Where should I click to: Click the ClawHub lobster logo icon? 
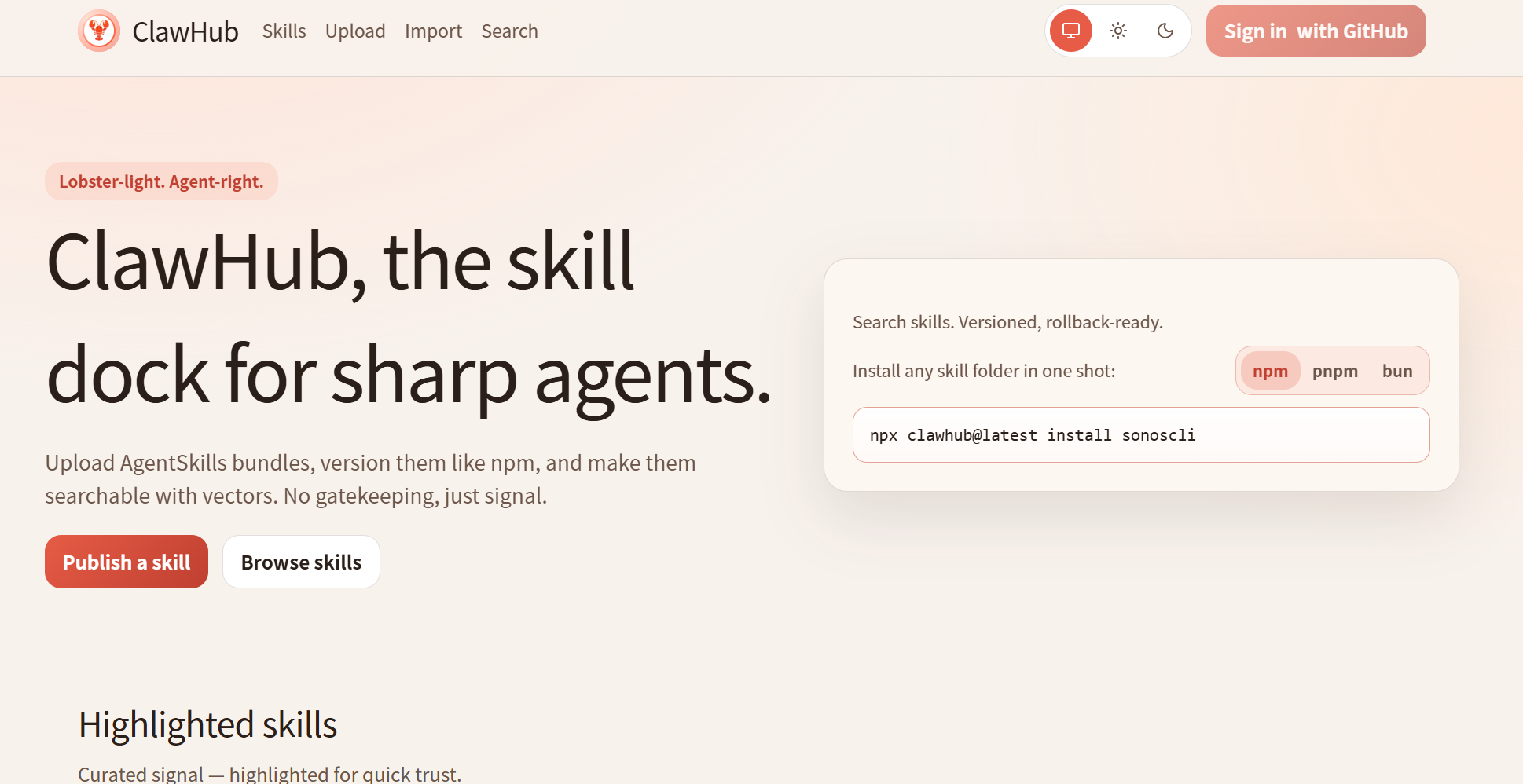pyautogui.click(x=99, y=31)
